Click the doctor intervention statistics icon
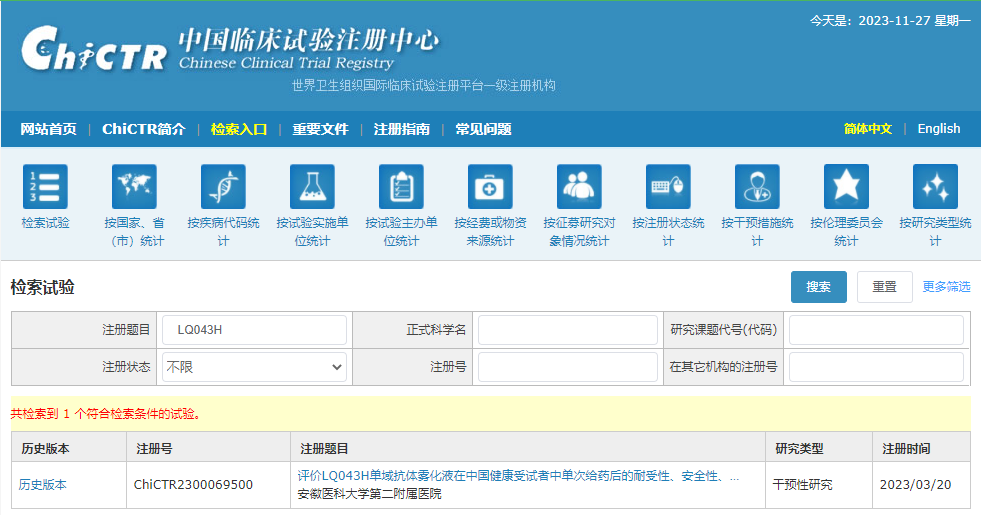Screen dimensions: 981x515 (757, 187)
